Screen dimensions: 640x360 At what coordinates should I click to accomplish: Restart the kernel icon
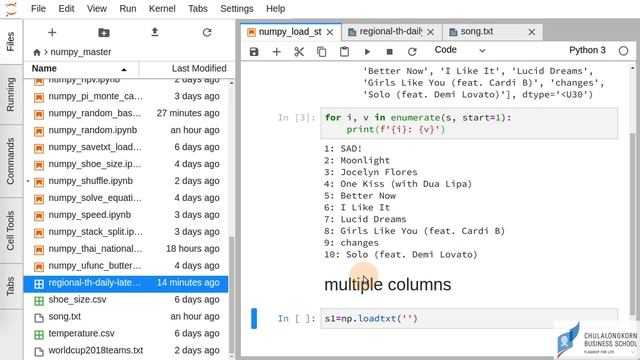point(412,52)
